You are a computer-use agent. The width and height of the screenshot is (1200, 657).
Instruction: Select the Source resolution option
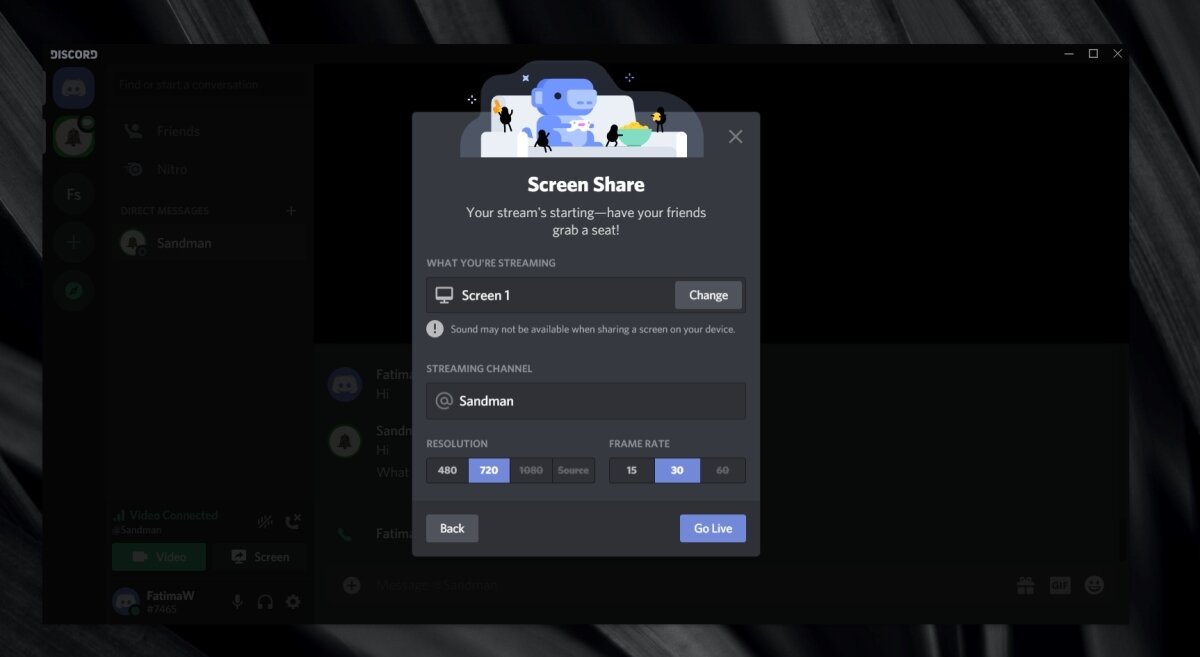(x=573, y=470)
